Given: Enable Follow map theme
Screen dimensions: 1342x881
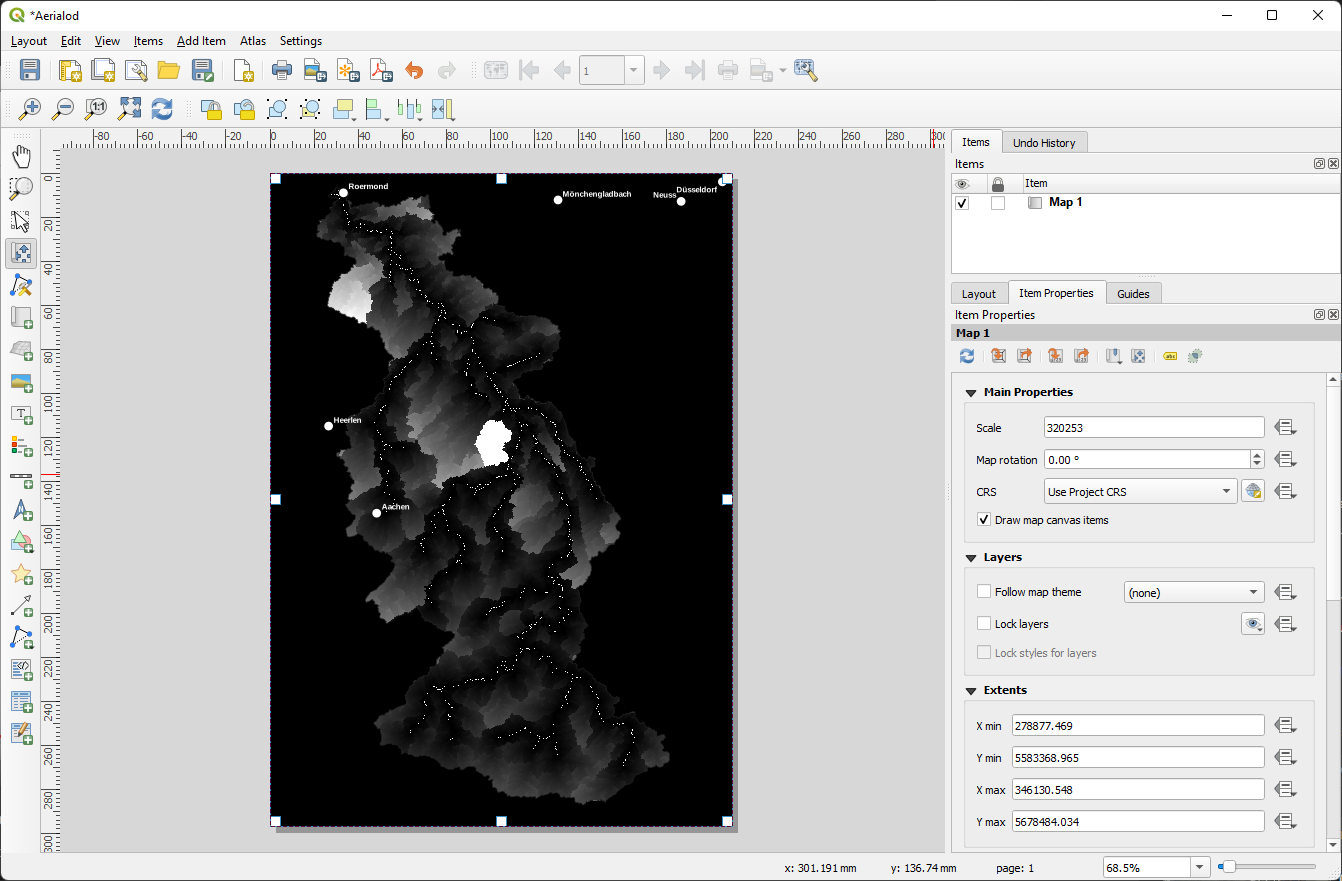Looking at the screenshot, I should 984,591.
